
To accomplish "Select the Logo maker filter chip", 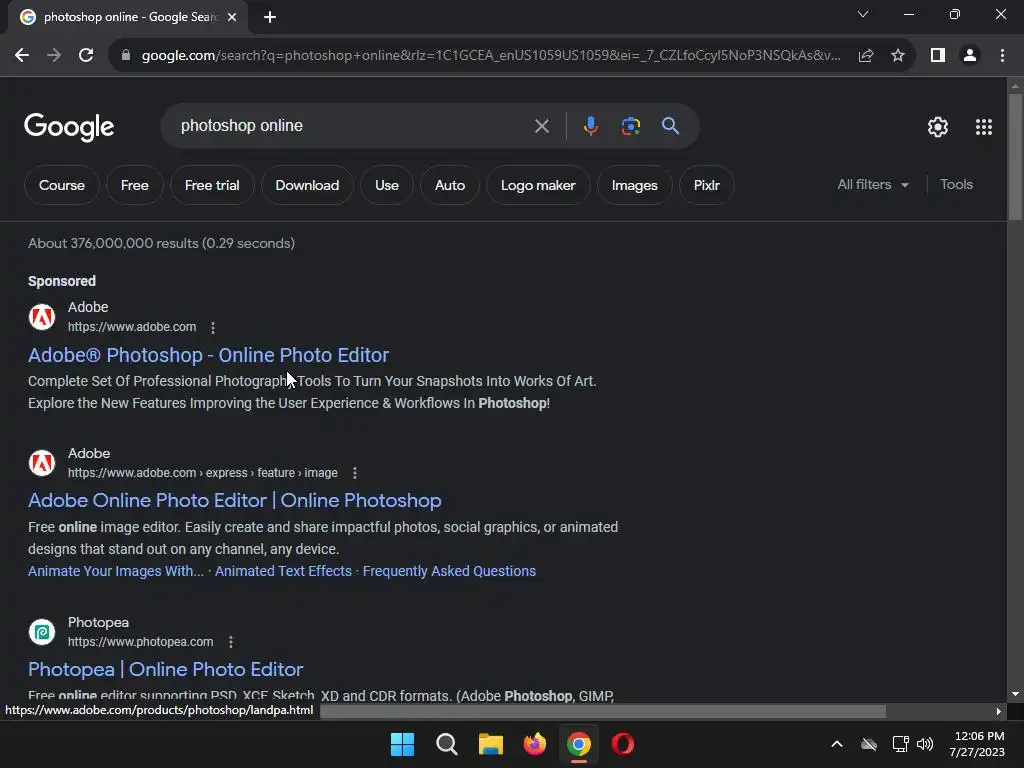I will (538, 185).
